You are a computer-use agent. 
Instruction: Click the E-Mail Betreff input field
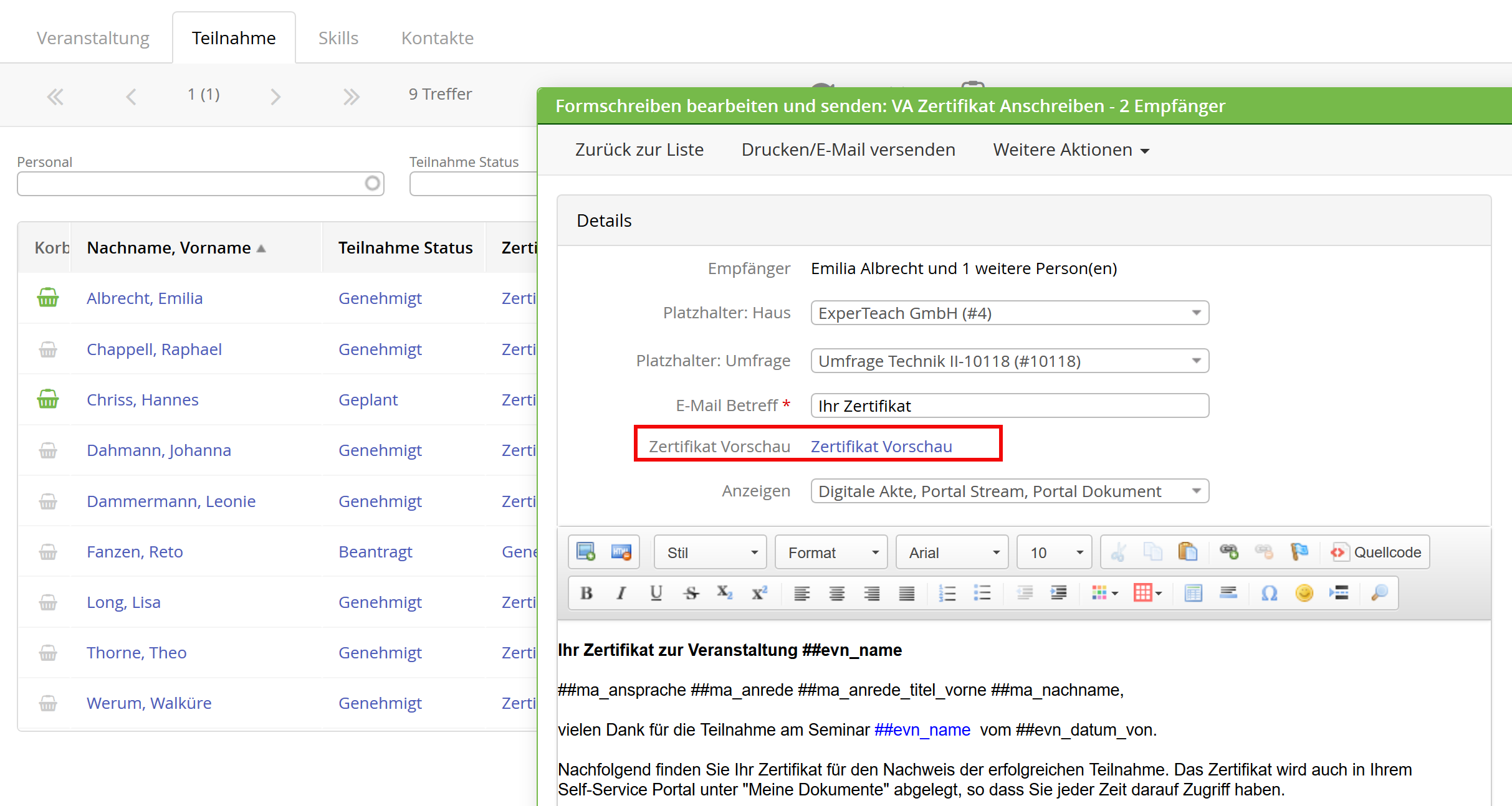click(1010, 405)
